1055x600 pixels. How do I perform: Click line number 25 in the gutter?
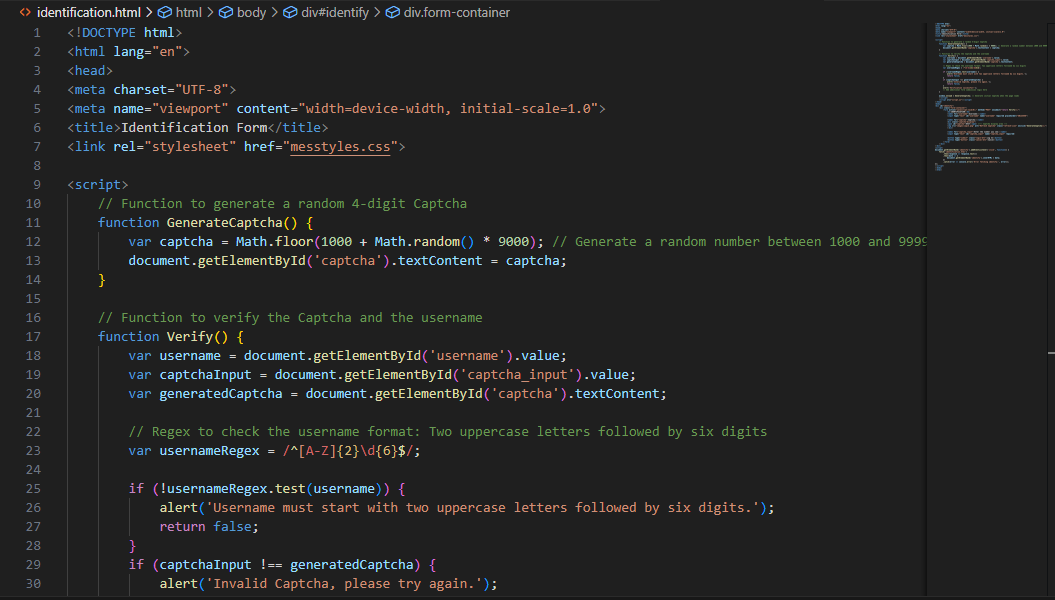[33, 488]
